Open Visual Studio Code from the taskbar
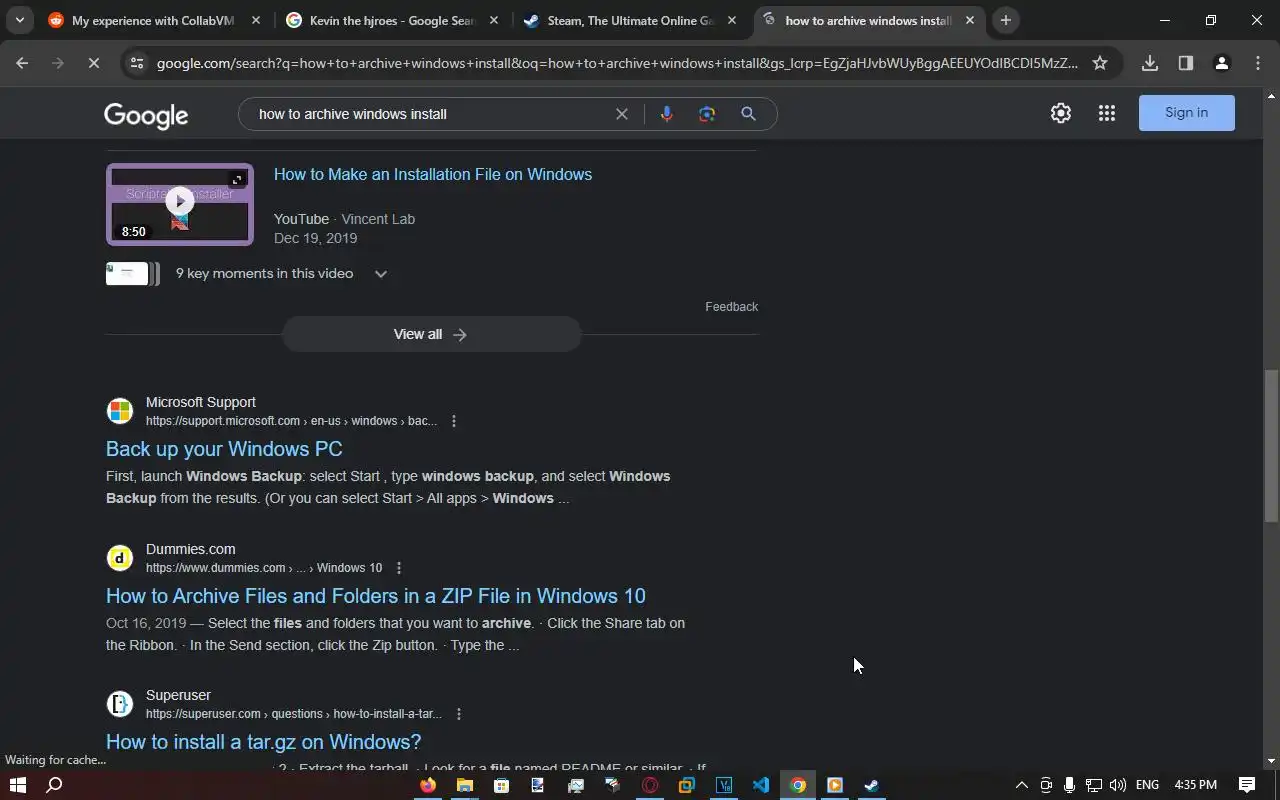This screenshot has width=1280, height=800. 761,785
